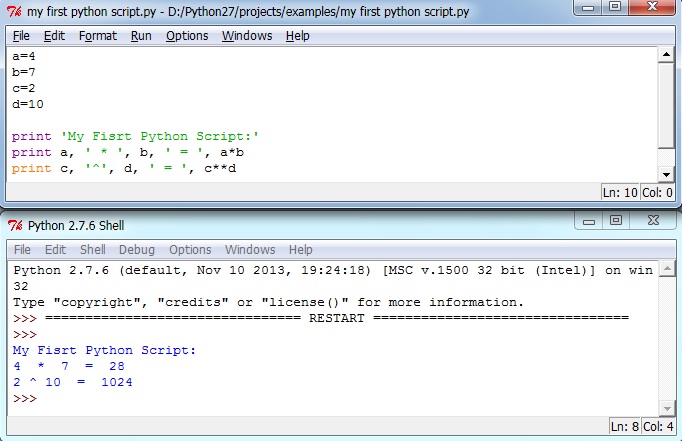Image resolution: width=682 pixels, height=441 pixels.
Task: Click Shell output 'My Fisrt Python Script:'
Action: (x=104, y=350)
